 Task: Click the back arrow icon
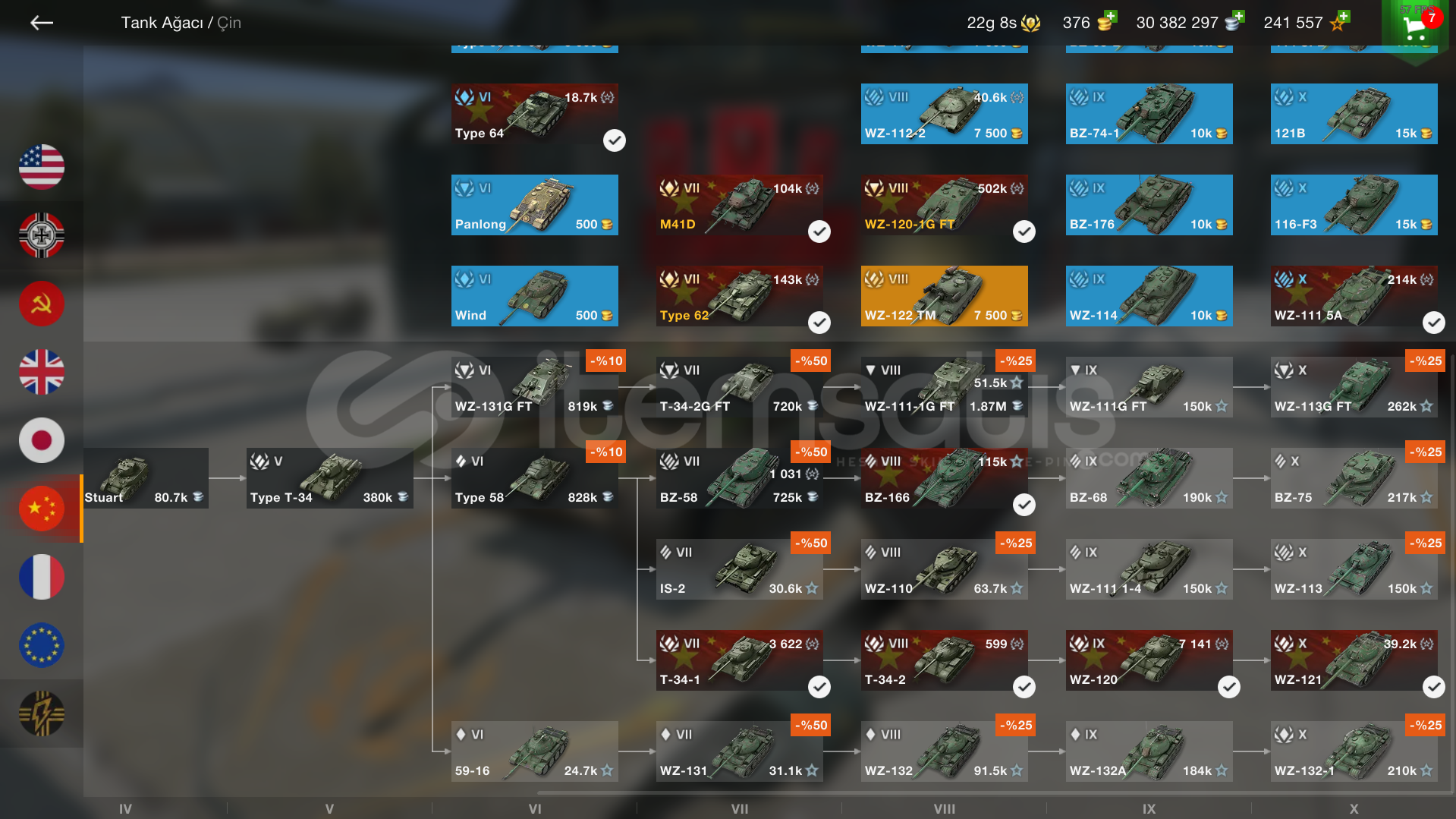(x=42, y=23)
